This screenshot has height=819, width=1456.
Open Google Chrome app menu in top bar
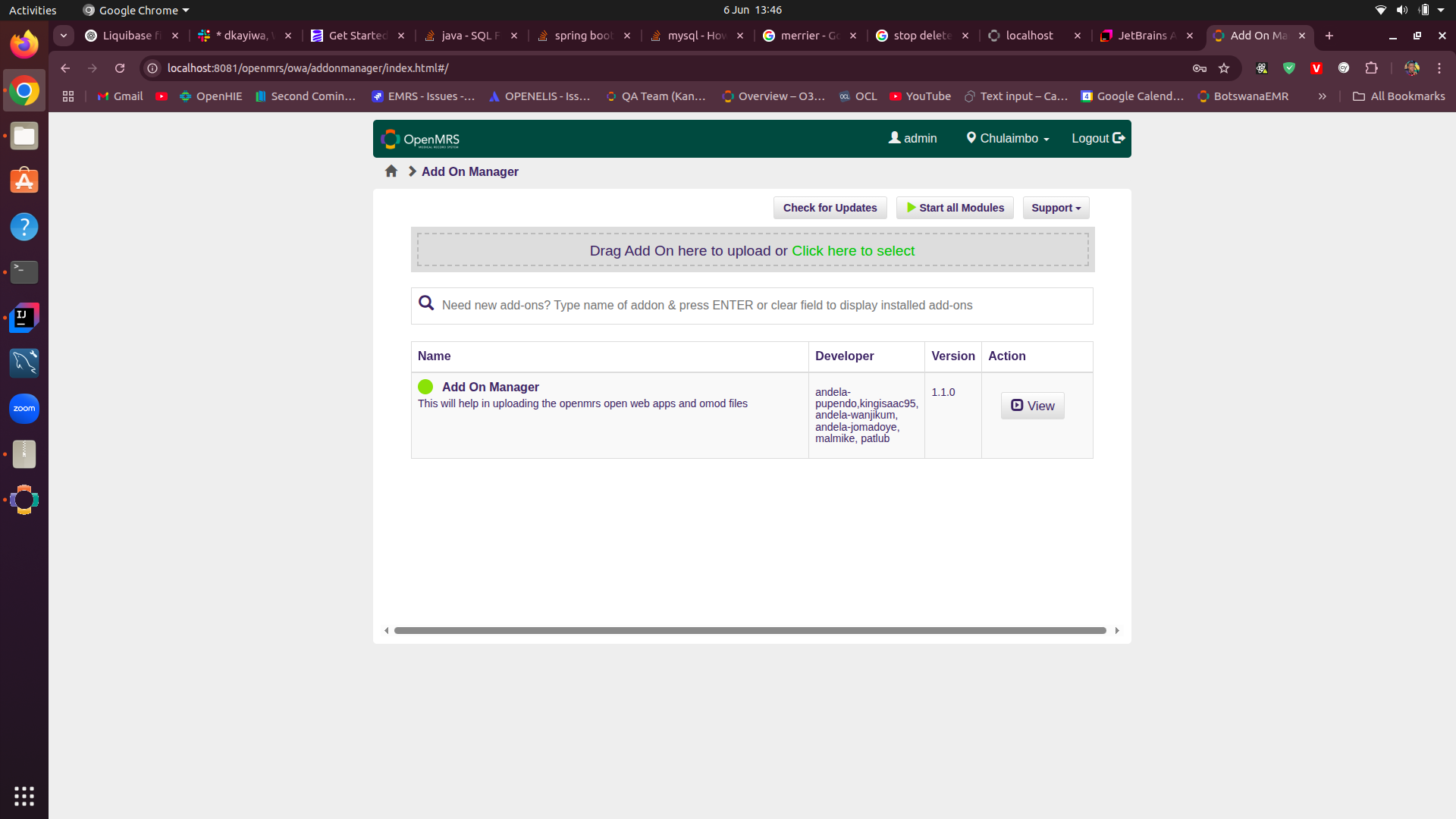coord(136,10)
